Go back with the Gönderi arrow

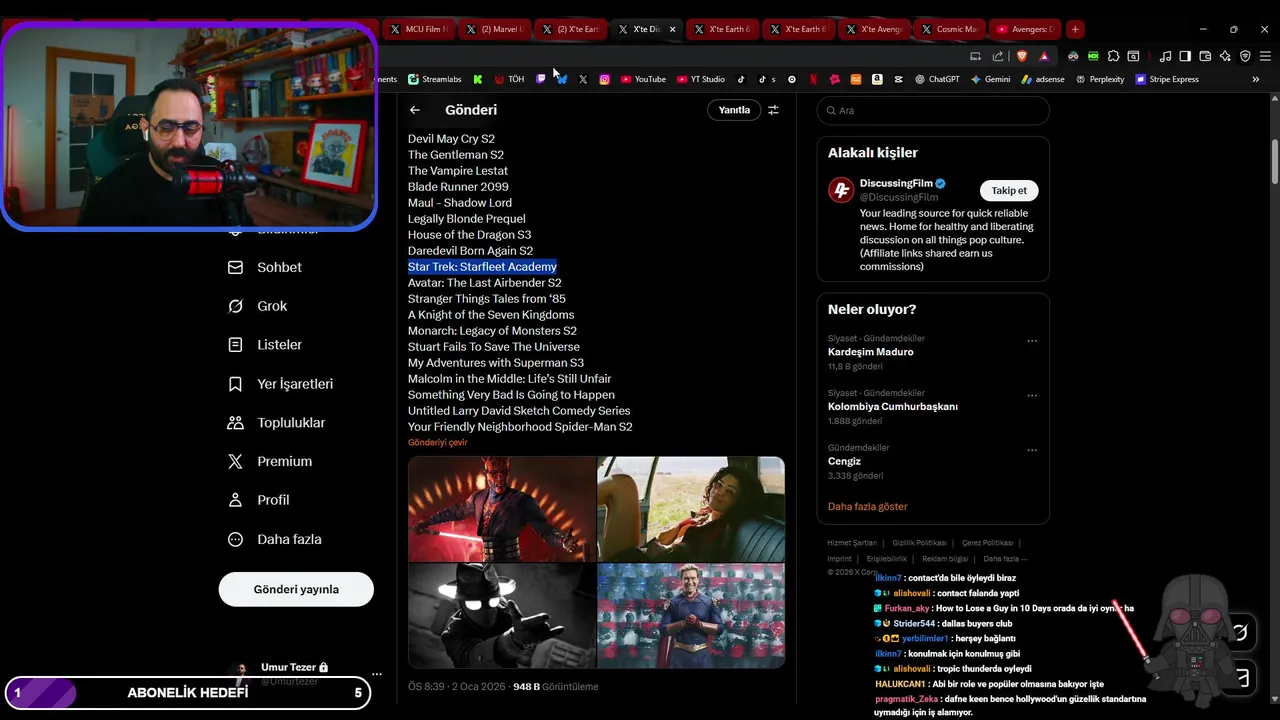(415, 110)
